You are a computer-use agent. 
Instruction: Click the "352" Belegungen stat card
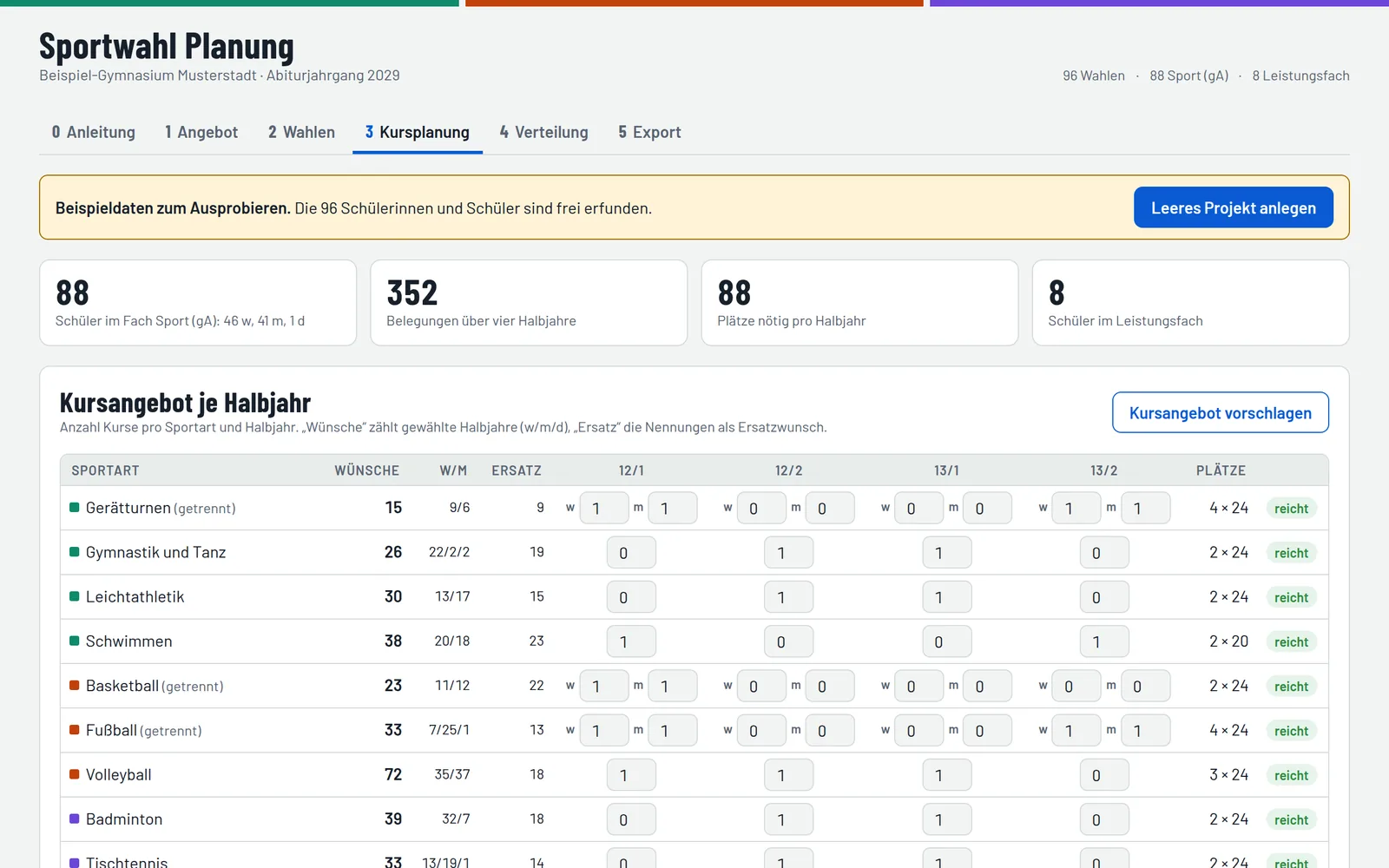pyautogui.click(x=529, y=303)
